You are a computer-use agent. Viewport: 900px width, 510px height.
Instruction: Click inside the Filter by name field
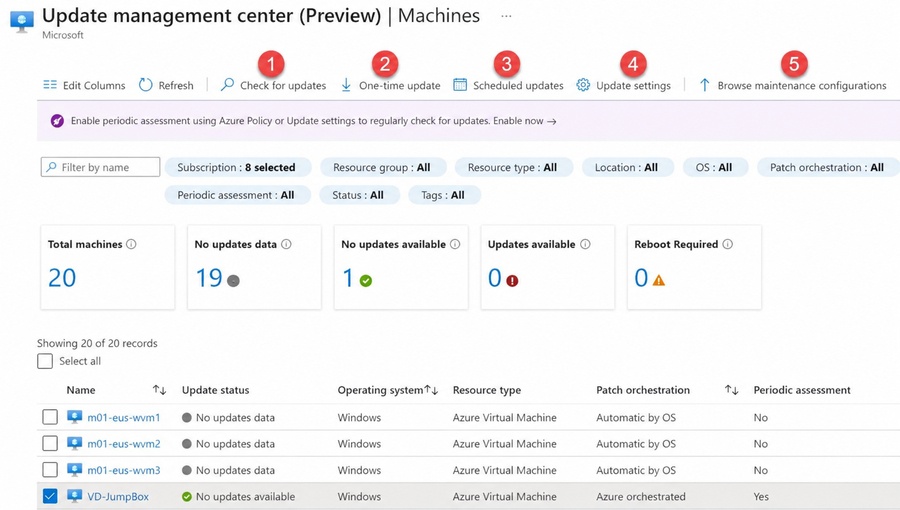click(x=100, y=167)
